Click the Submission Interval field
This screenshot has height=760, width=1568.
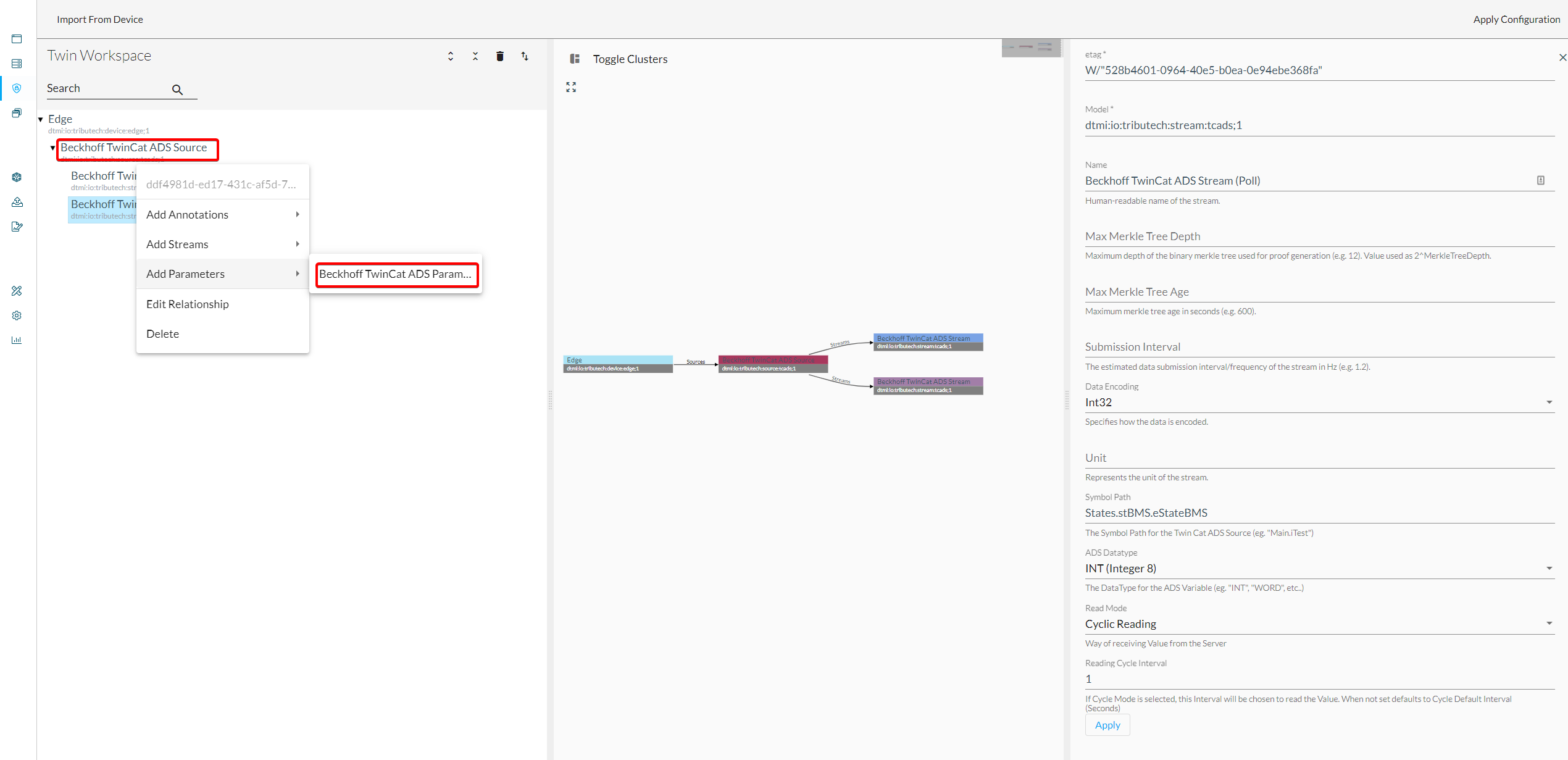(1319, 346)
